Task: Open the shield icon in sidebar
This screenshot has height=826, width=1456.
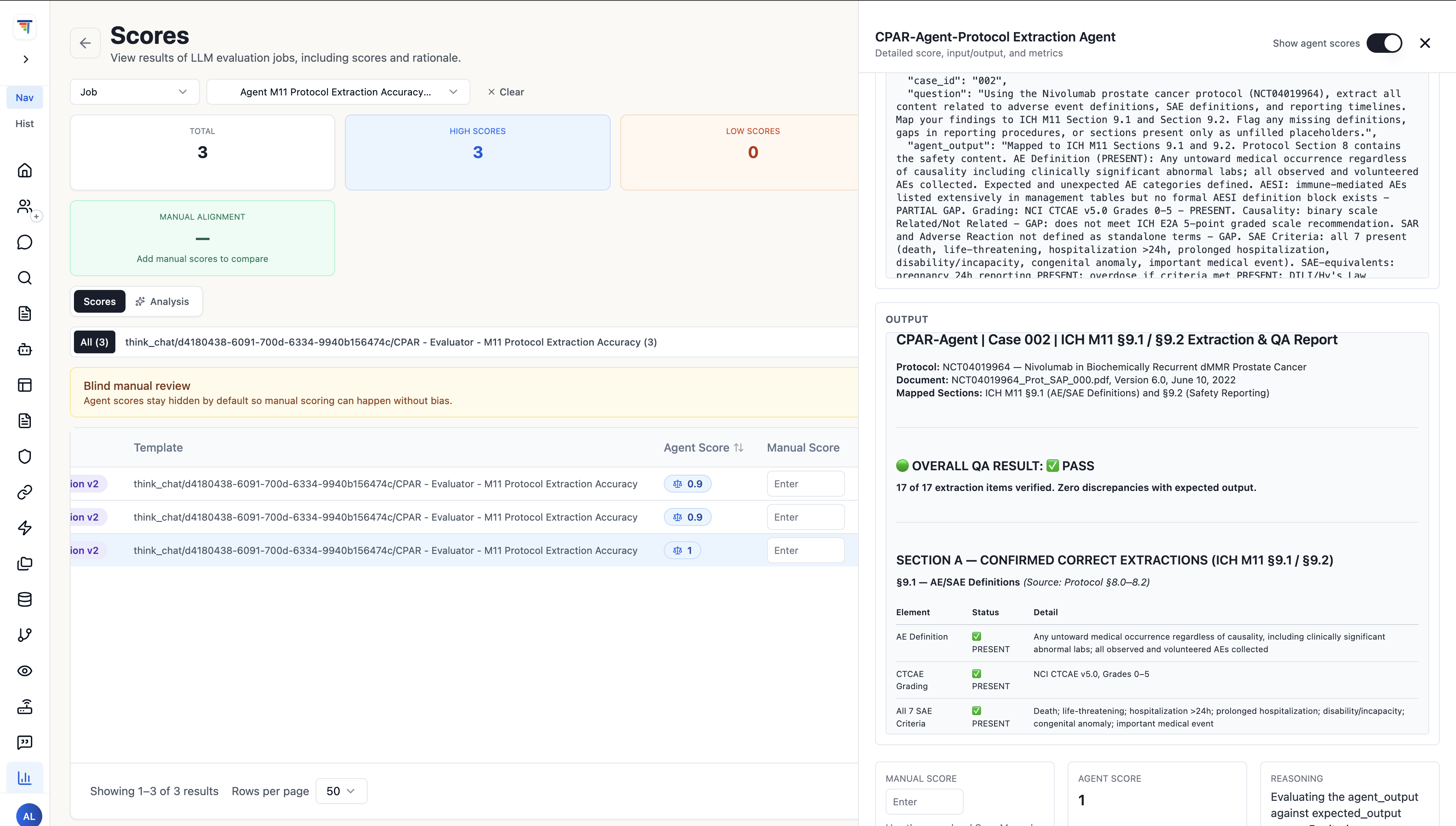Action: coord(24,457)
